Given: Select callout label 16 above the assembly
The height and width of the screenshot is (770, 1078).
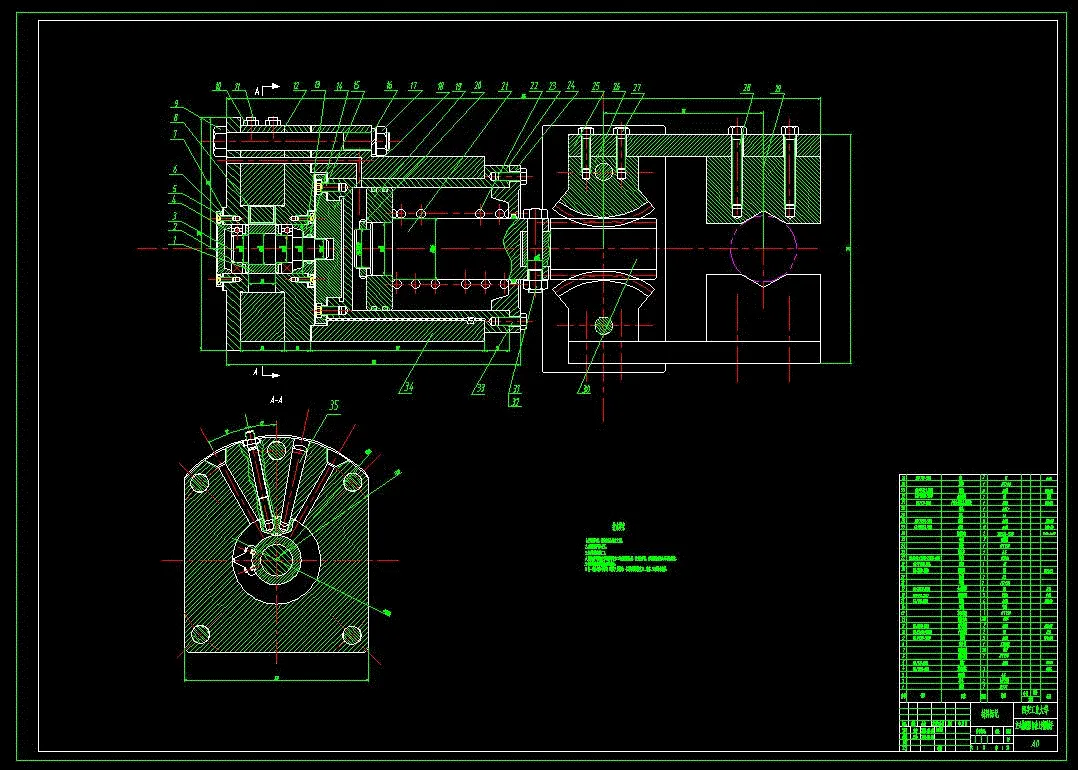Looking at the screenshot, I should click(x=389, y=86).
